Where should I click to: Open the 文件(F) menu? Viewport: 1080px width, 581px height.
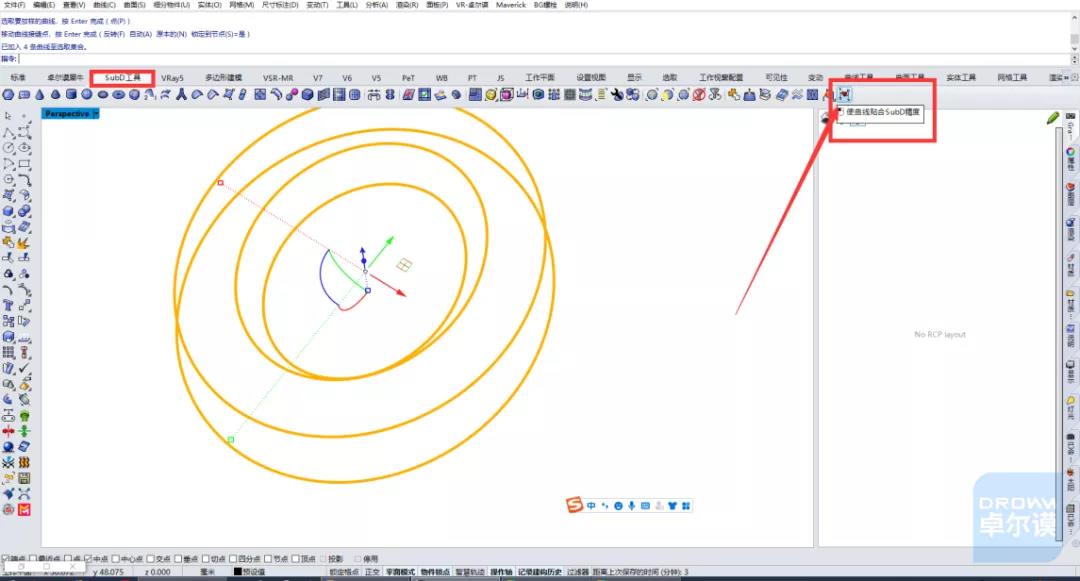(14, 5)
